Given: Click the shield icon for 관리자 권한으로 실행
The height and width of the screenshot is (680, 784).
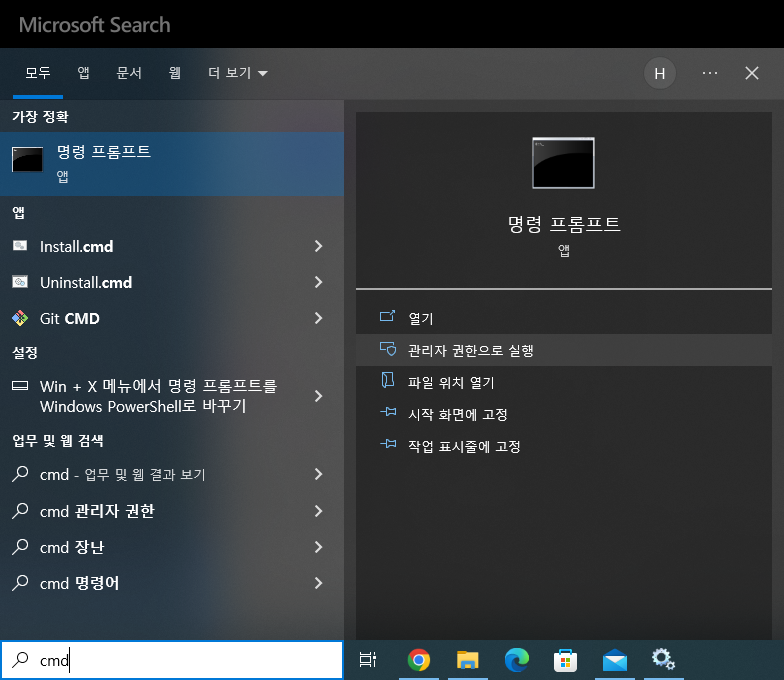Looking at the screenshot, I should pyautogui.click(x=388, y=348).
